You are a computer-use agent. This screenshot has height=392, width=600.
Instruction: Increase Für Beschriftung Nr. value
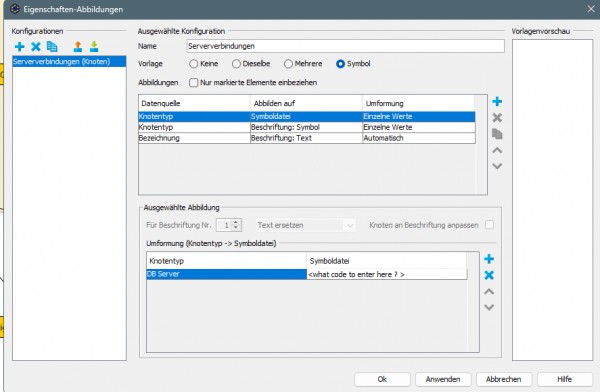[x=236, y=222]
